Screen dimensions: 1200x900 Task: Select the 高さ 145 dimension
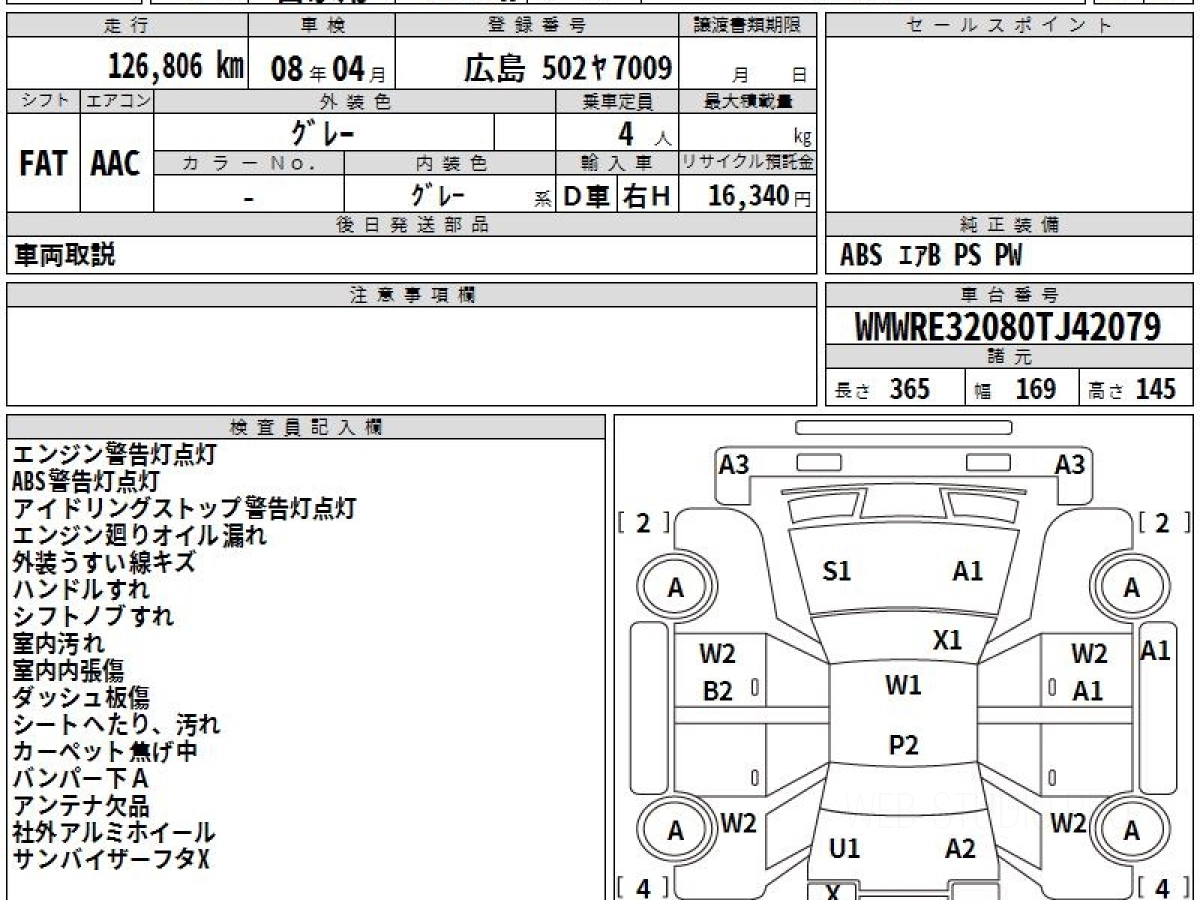click(1132, 389)
